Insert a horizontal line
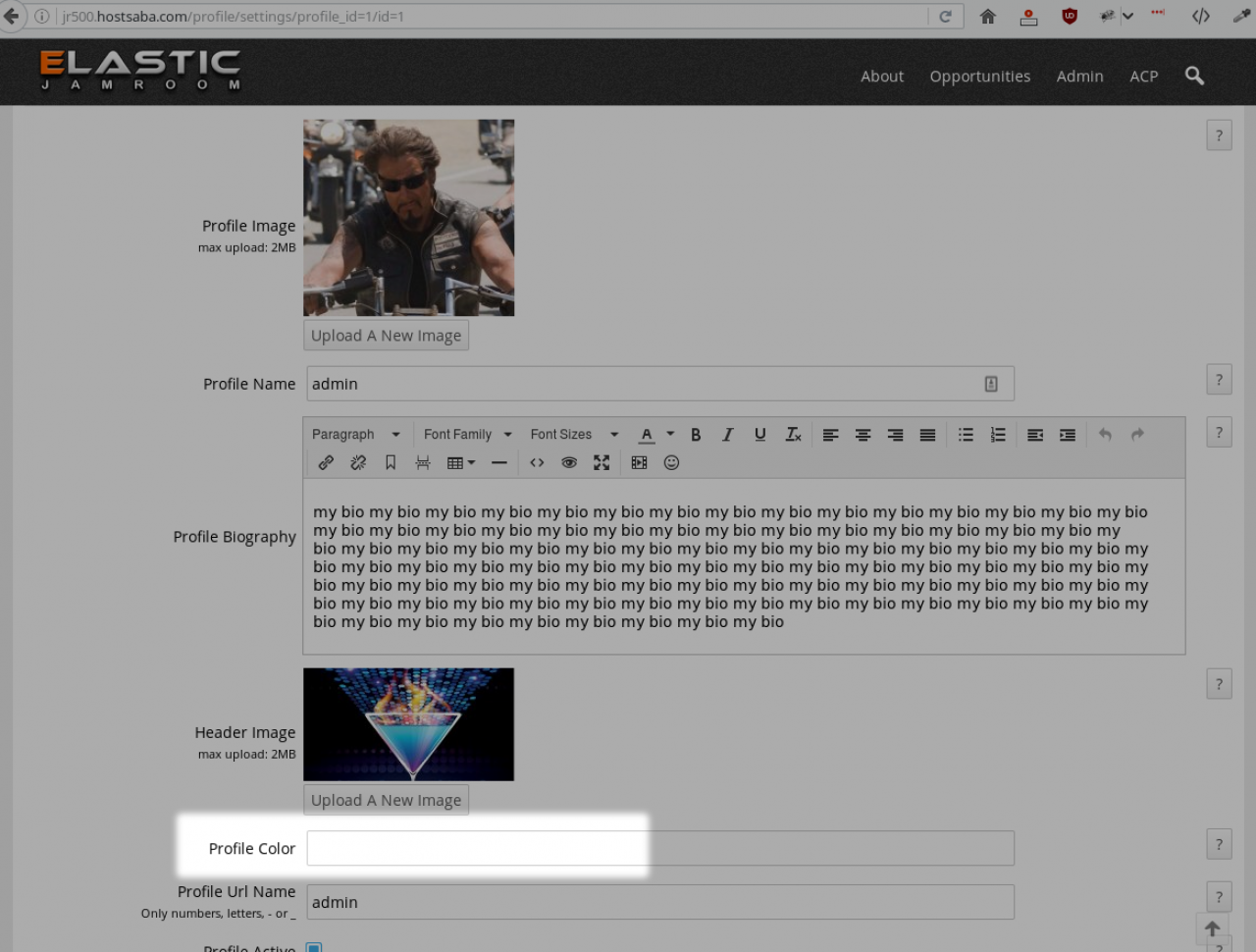The height and width of the screenshot is (952, 1256). coord(499,463)
